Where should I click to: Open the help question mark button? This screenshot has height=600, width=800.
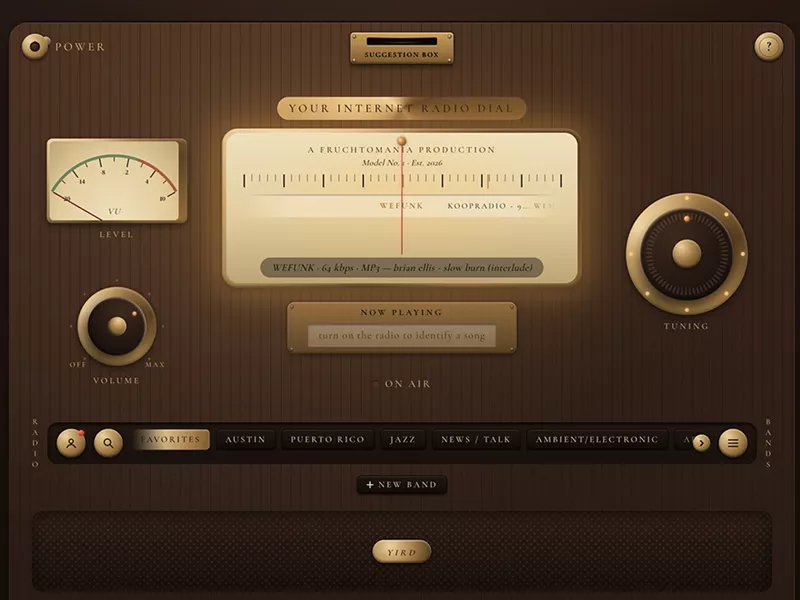768,46
